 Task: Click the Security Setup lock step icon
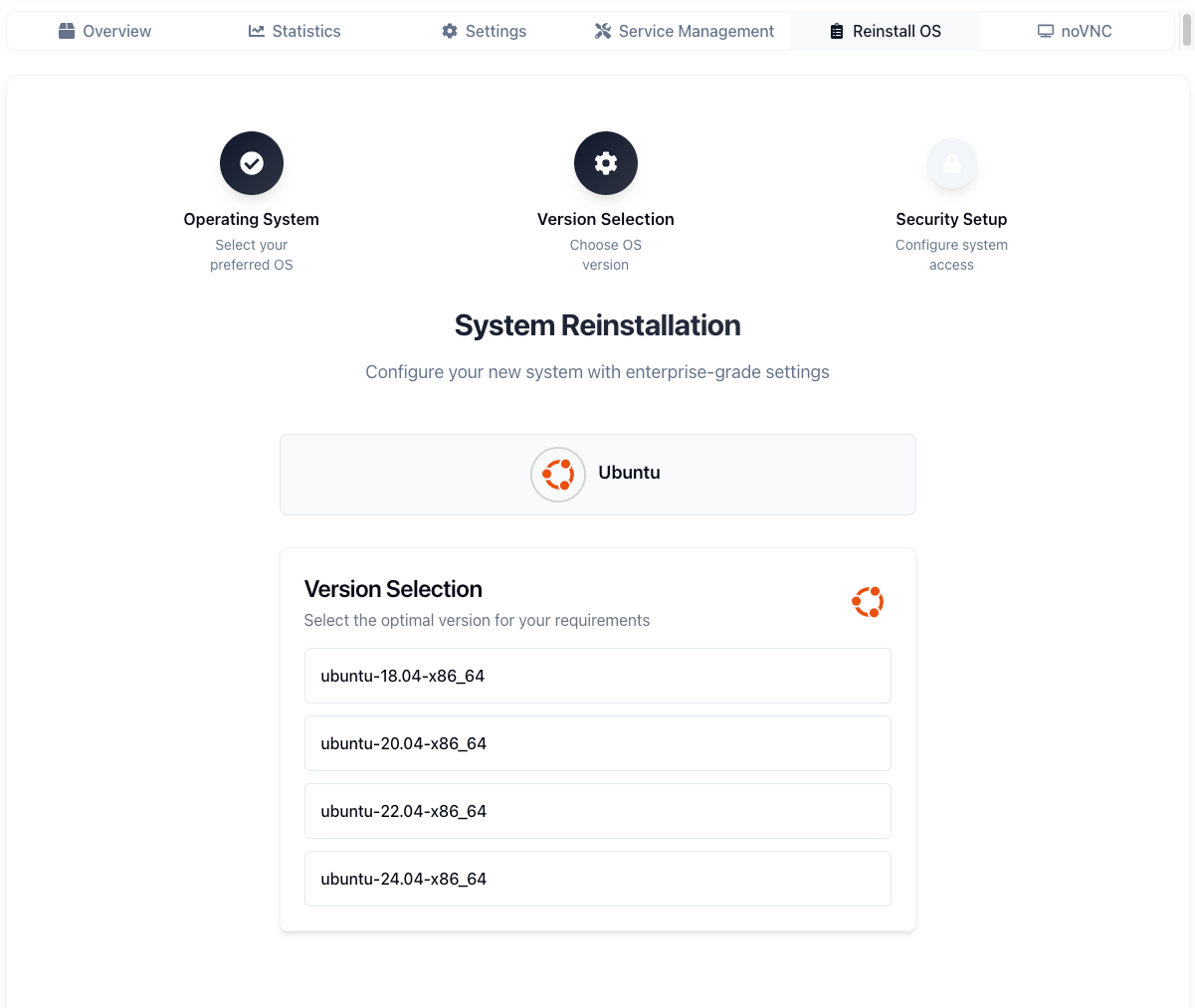coord(952,163)
